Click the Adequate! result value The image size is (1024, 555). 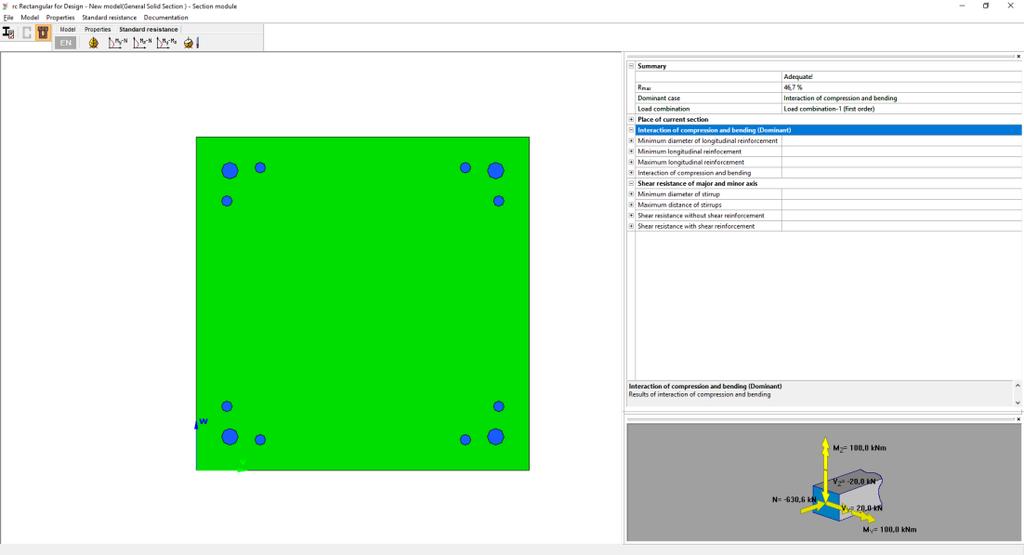coord(798,76)
